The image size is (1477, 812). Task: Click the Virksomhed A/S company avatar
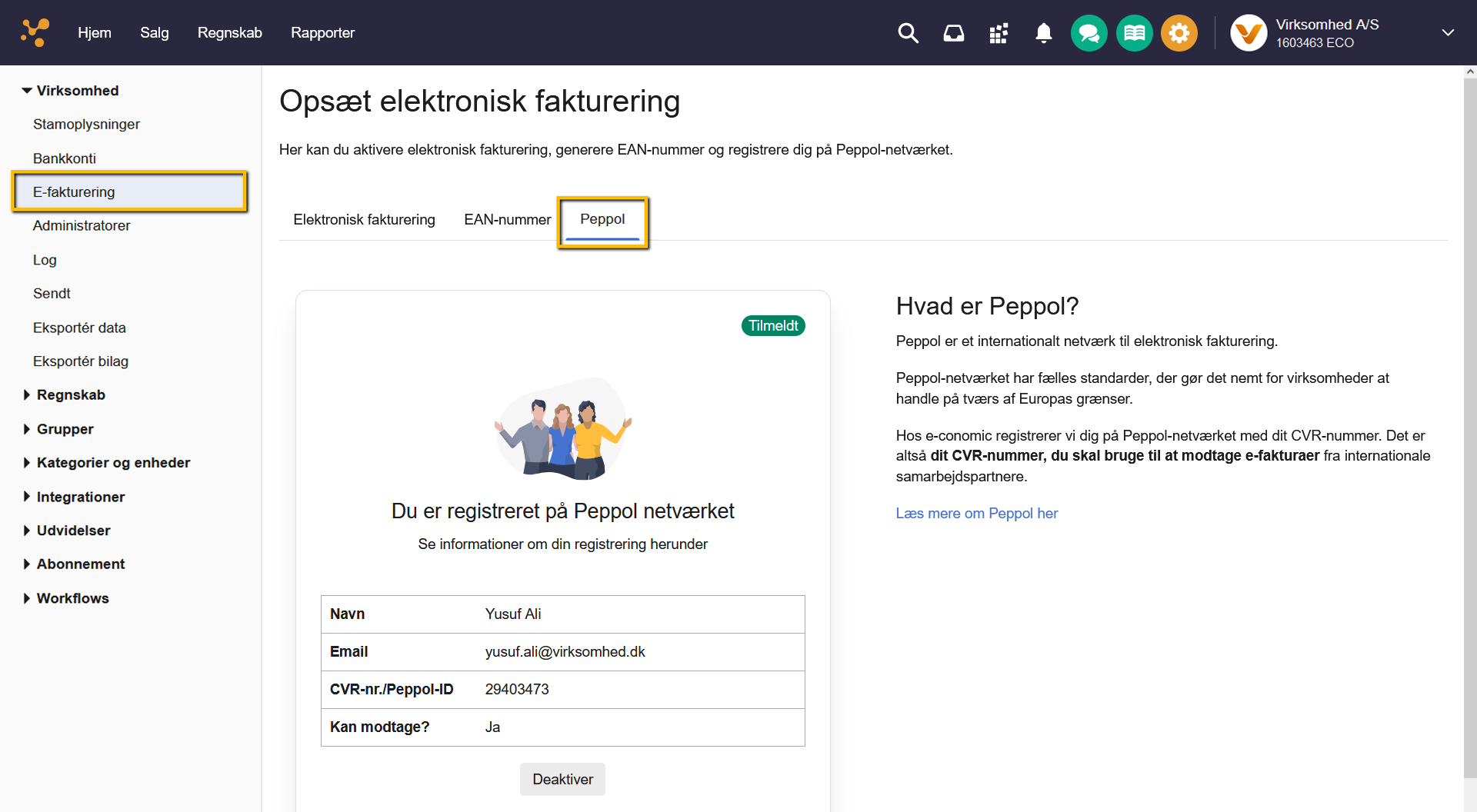click(x=1248, y=32)
